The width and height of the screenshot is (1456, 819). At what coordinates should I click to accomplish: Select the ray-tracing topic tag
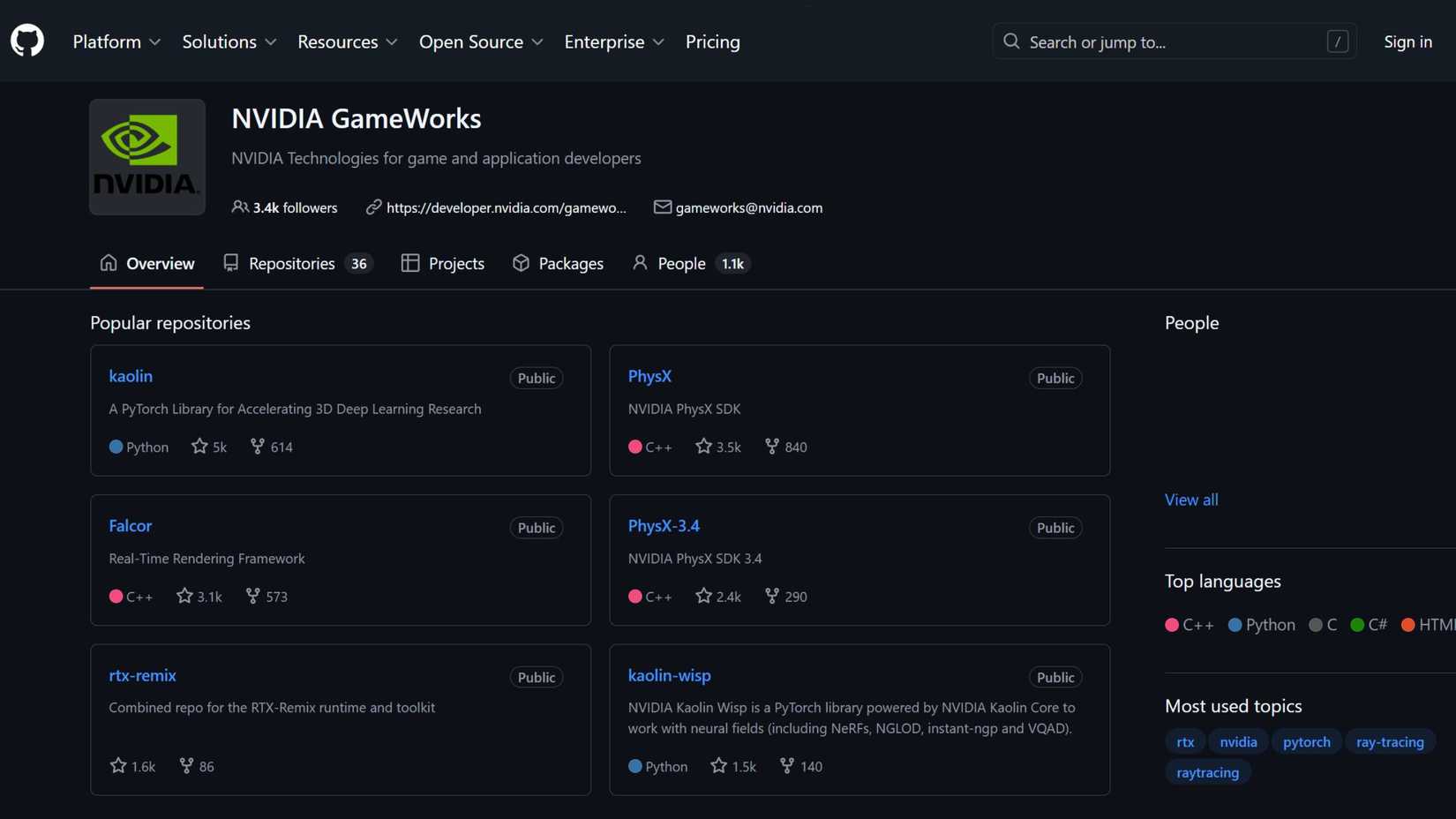click(1390, 742)
